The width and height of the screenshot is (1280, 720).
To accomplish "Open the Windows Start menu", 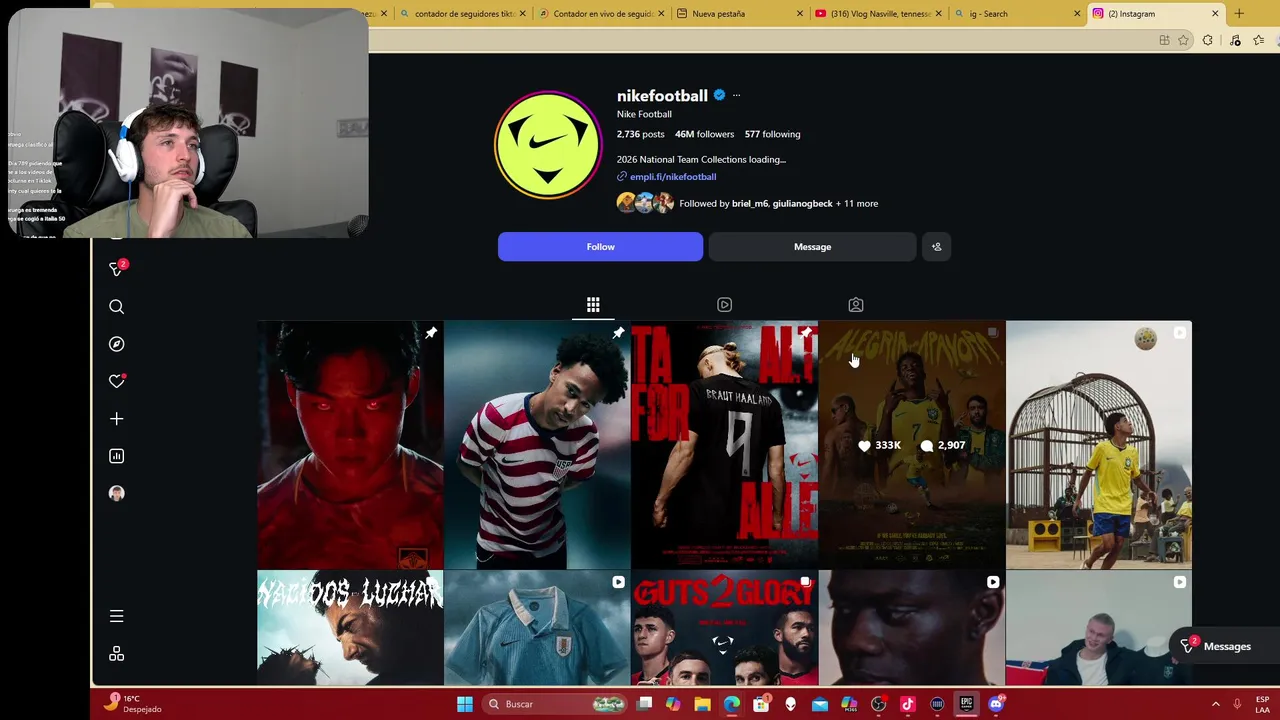I will click(465, 704).
